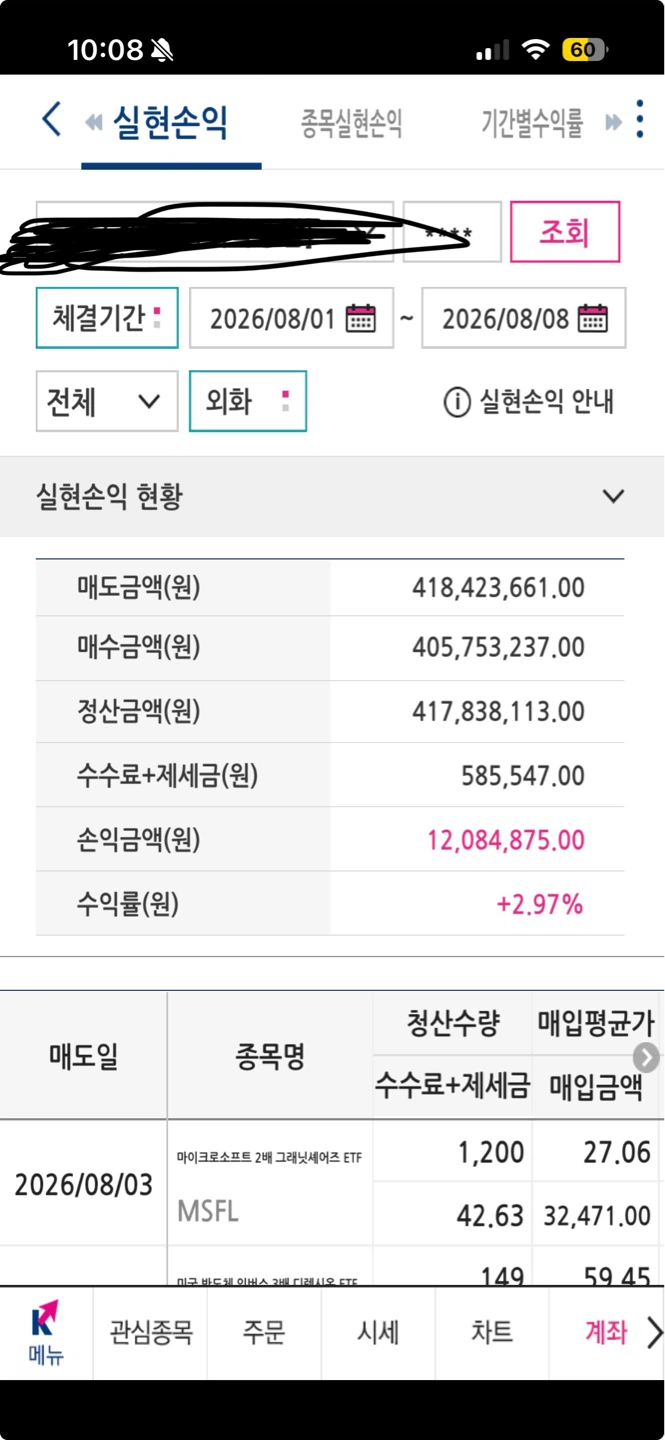
Task: Switch to the 기간별수익률 tab
Action: pyautogui.click(x=532, y=124)
